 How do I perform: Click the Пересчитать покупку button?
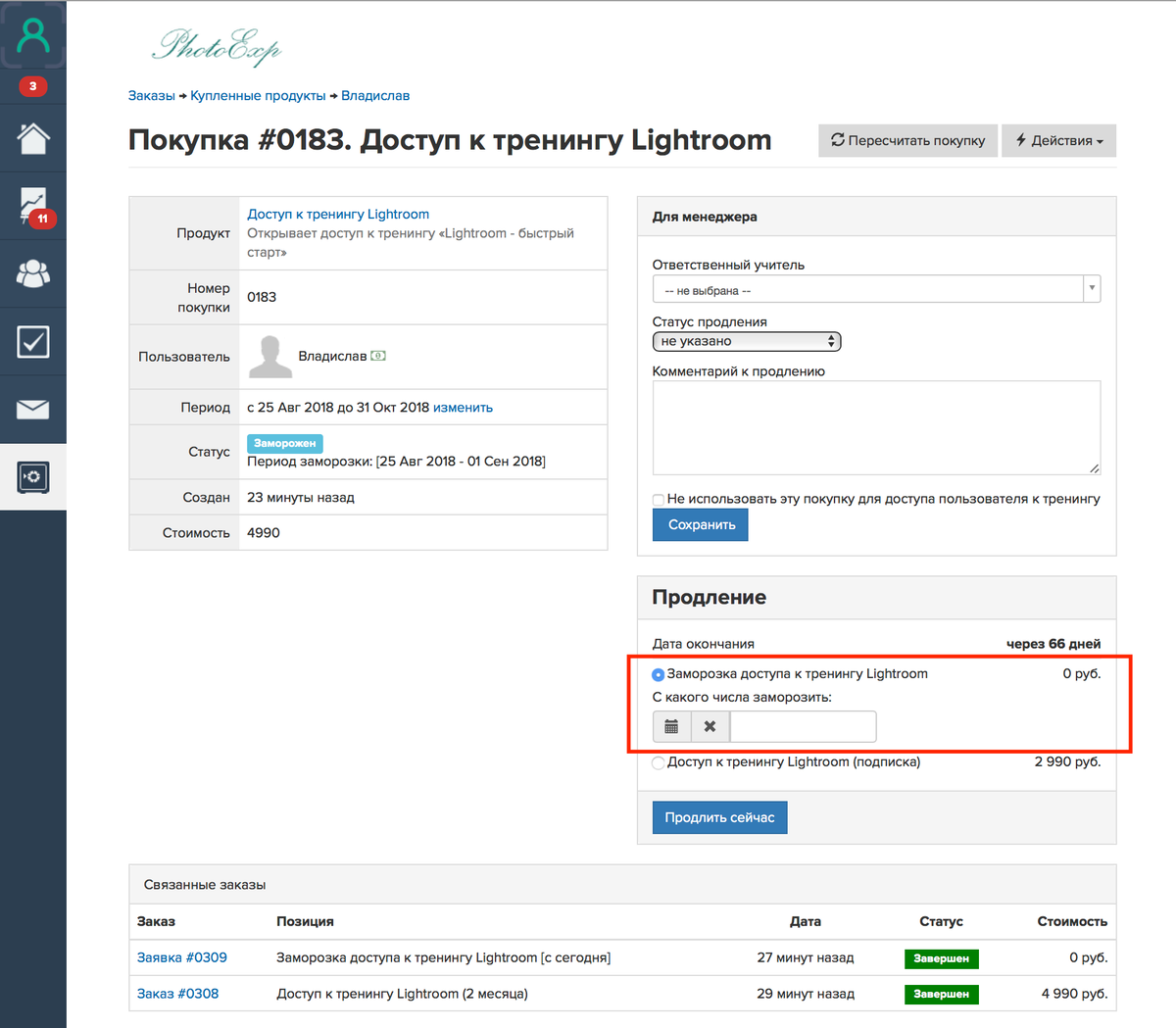907,140
